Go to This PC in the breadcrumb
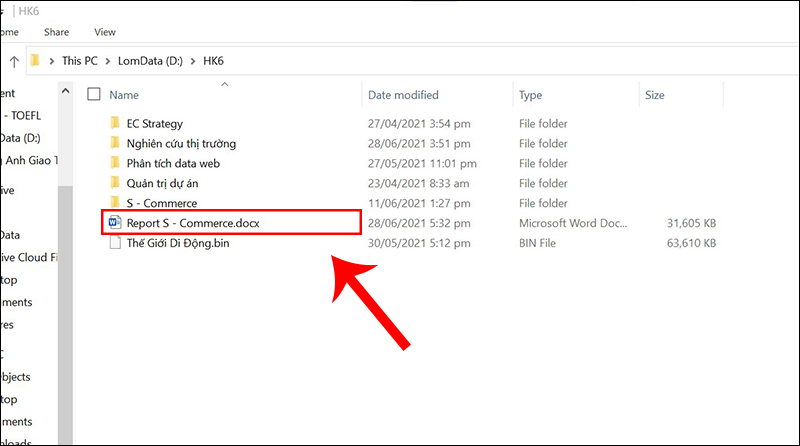Viewport: 800px width, 446px height. (x=80, y=61)
